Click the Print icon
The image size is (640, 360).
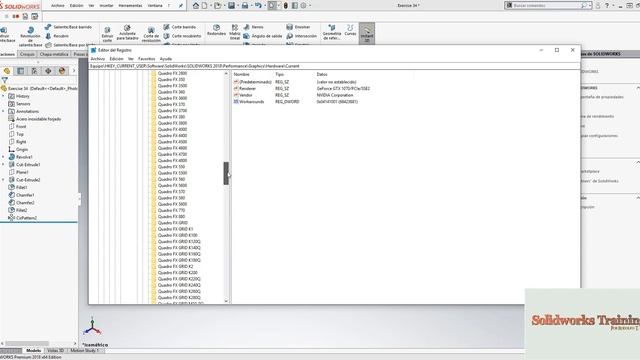pos(245,5)
